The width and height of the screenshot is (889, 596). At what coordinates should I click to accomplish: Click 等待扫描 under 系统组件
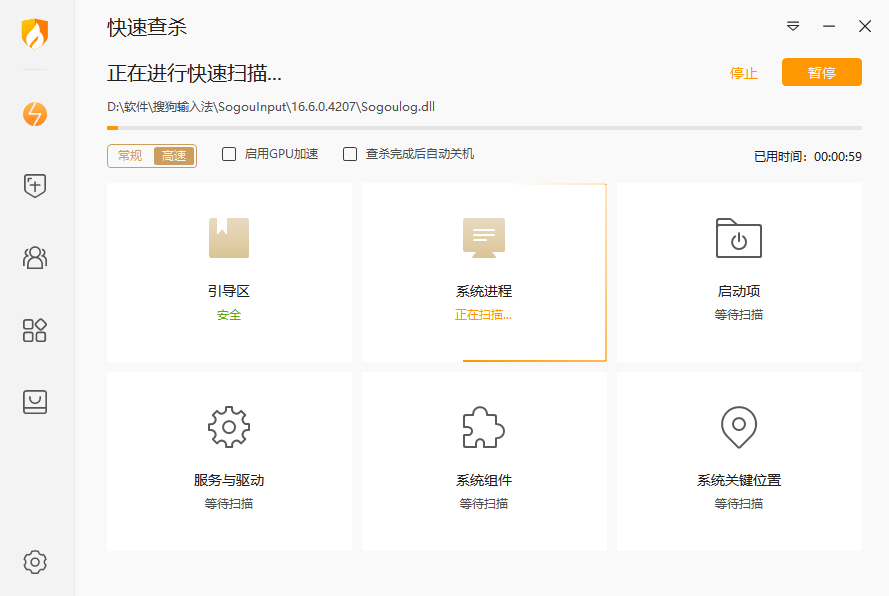[x=484, y=504]
